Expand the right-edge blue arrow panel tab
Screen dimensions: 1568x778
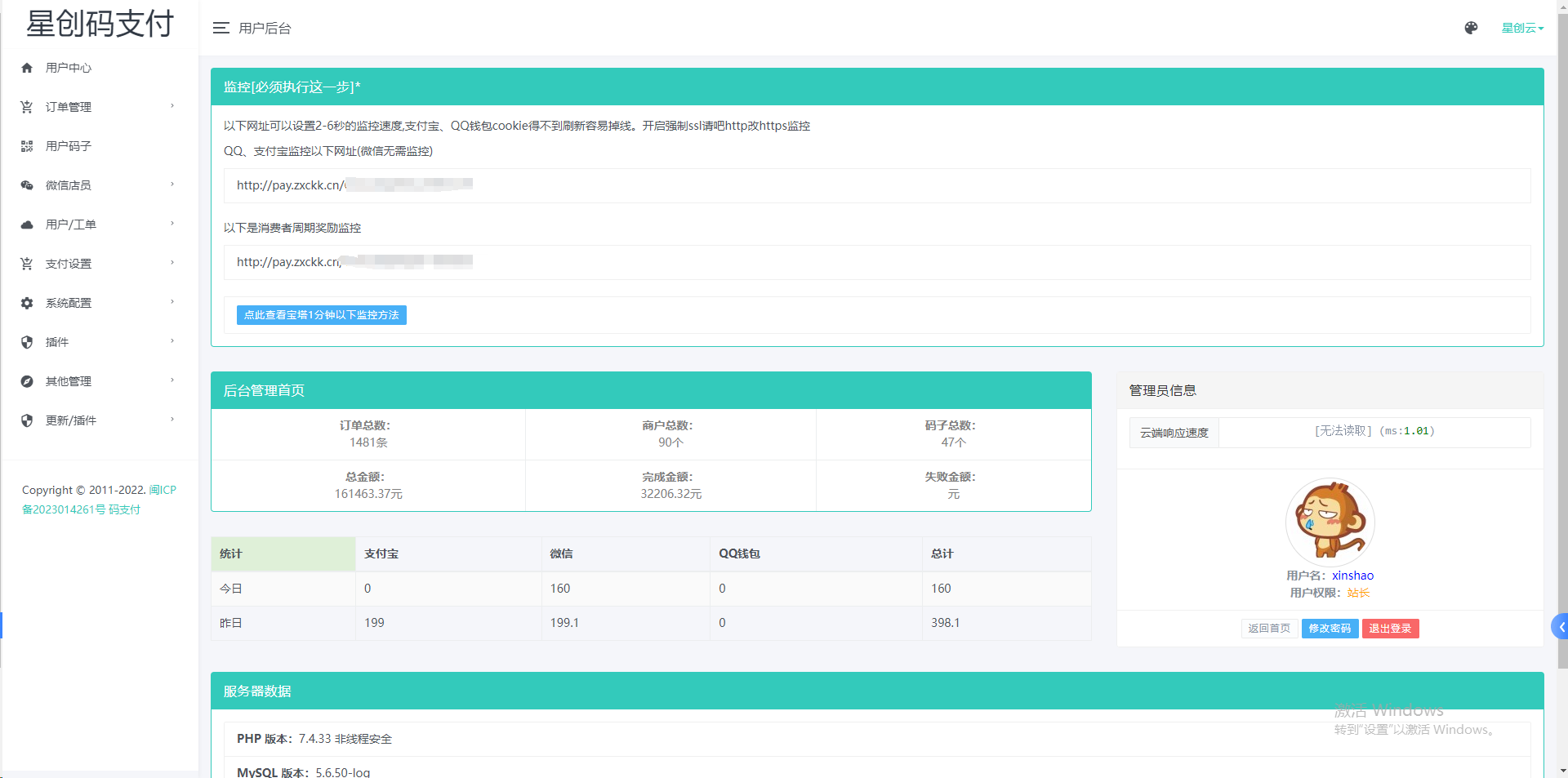tap(1560, 627)
